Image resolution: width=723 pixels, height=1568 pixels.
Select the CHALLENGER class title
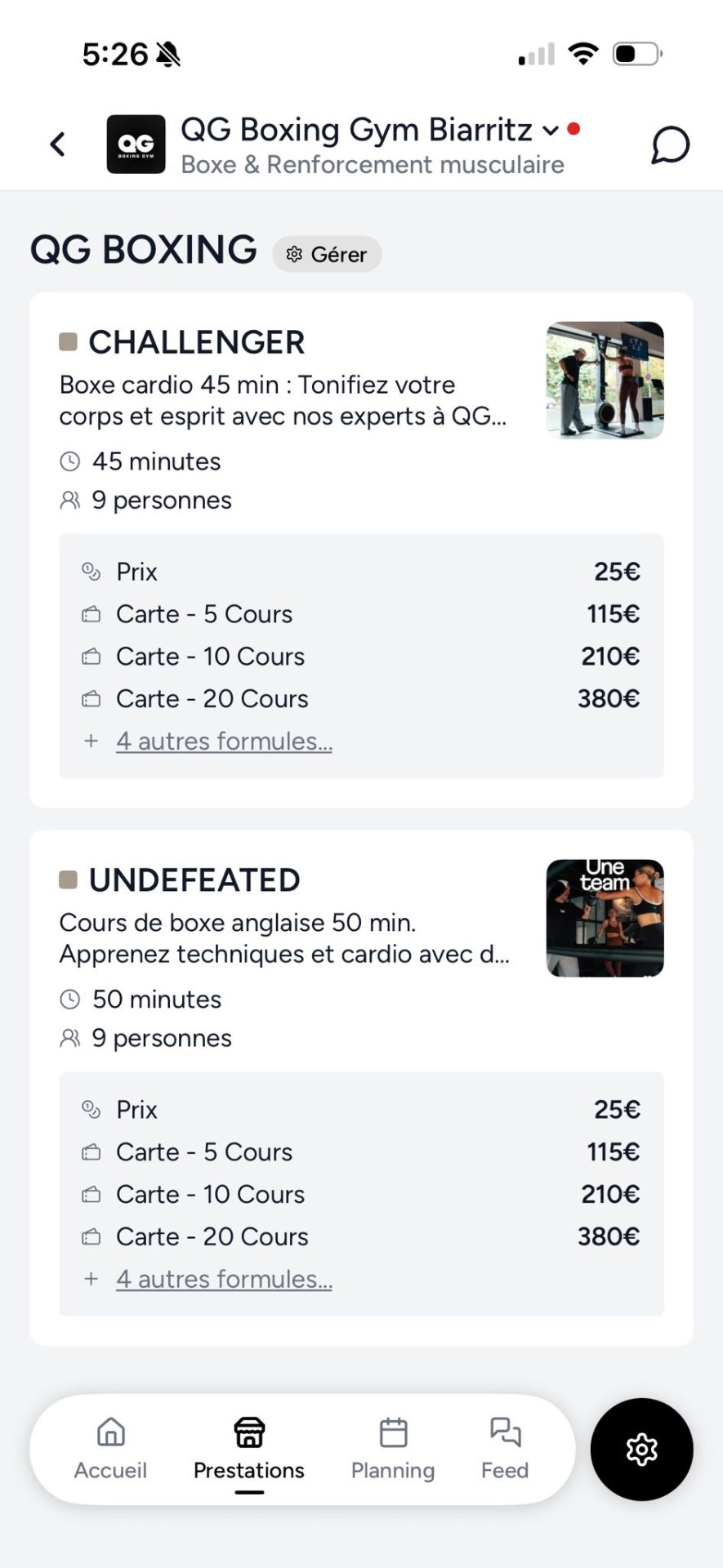pos(196,342)
